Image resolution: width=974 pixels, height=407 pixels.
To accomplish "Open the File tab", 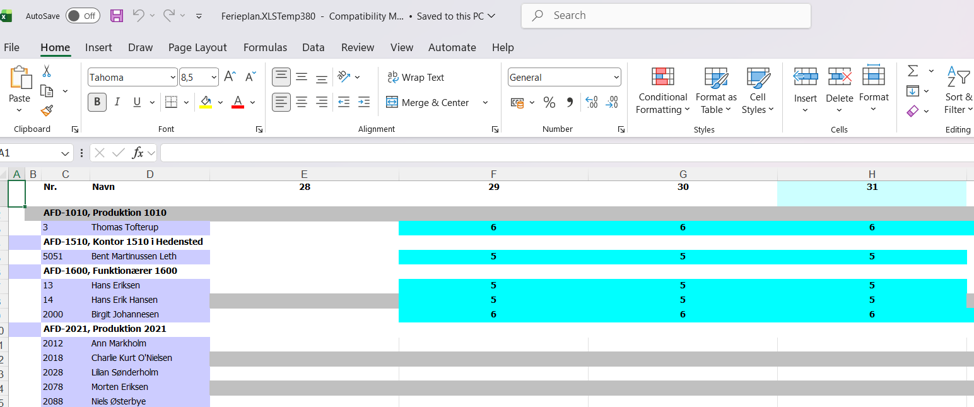I will pyautogui.click(x=11, y=47).
